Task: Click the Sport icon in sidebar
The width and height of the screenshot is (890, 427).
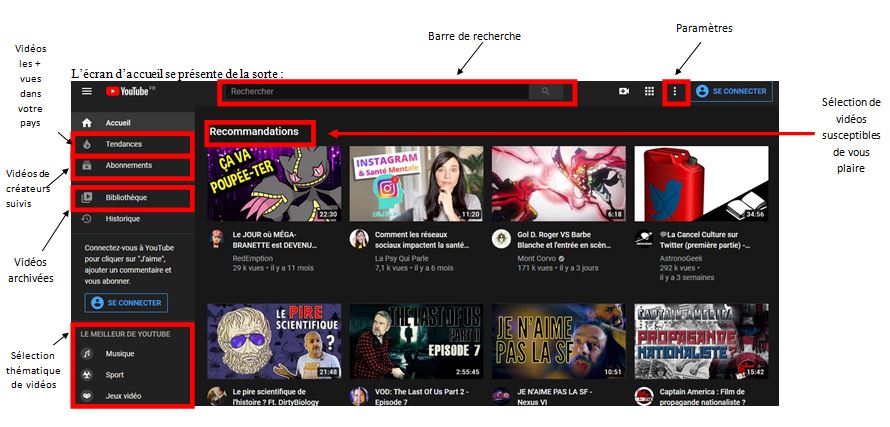Action: [x=87, y=375]
